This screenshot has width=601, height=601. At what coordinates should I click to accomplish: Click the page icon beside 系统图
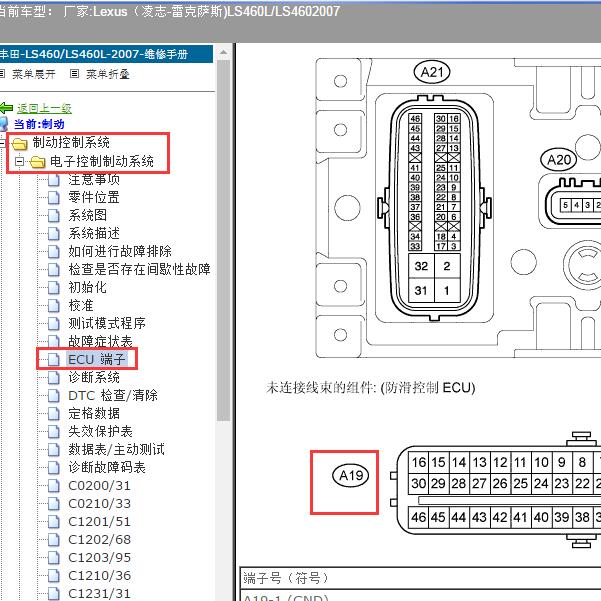tap(54, 216)
